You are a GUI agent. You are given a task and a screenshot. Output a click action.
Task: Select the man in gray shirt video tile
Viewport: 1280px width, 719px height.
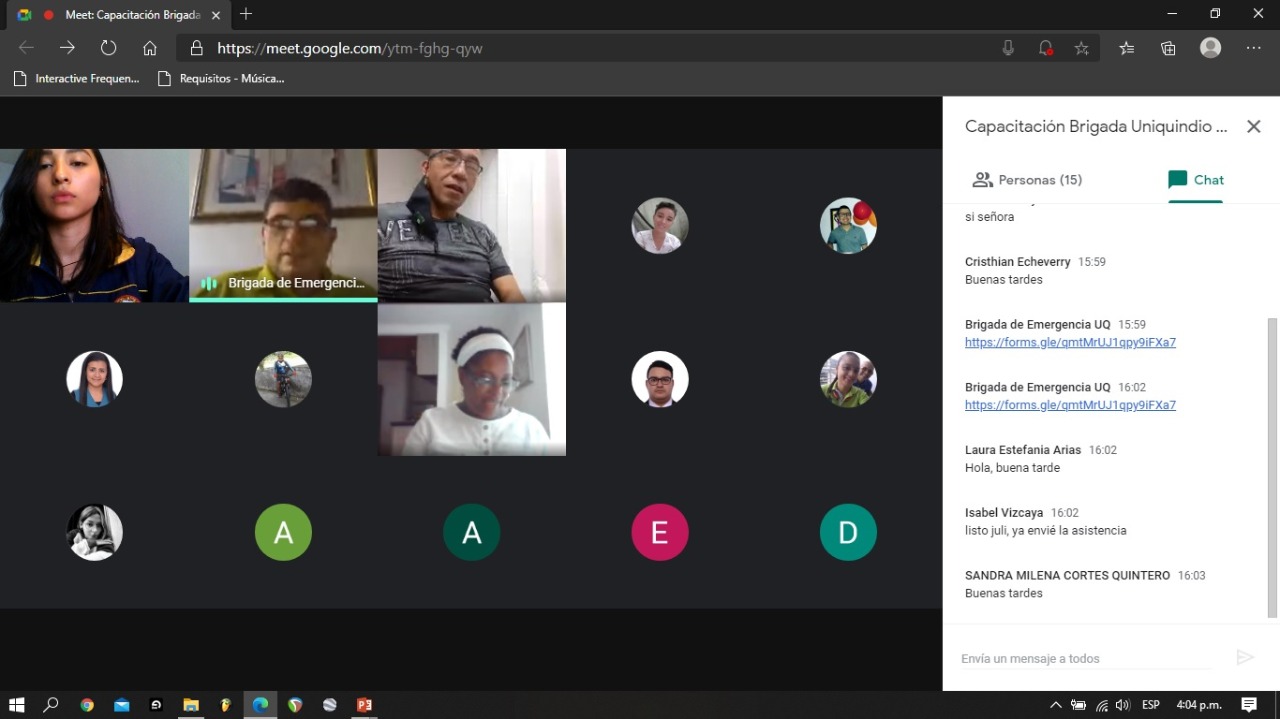(472, 225)
